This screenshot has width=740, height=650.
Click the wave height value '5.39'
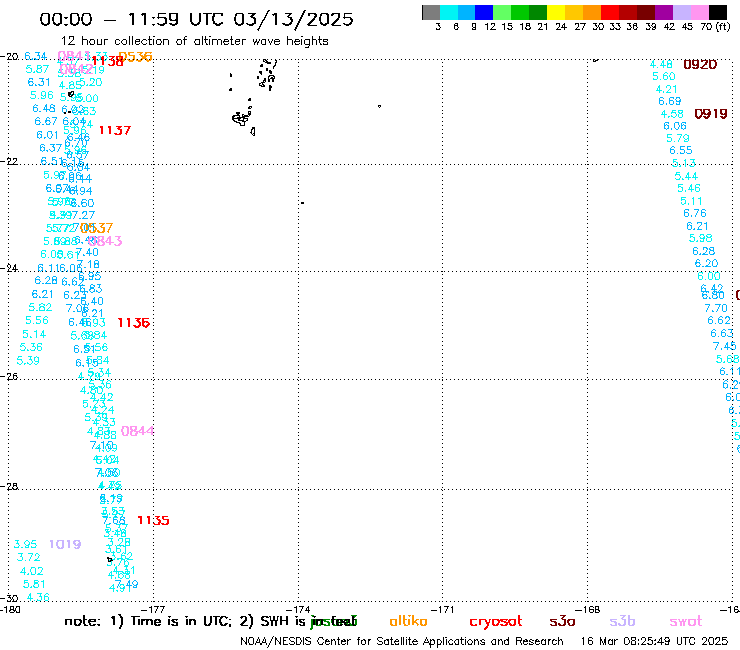[x=28, y=361]
